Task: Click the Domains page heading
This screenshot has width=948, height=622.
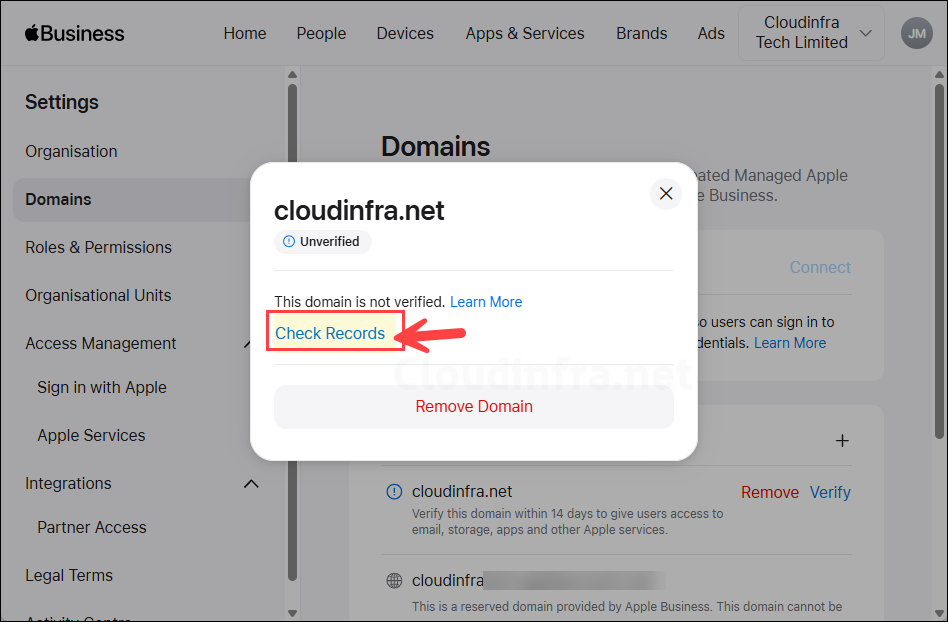Action: pyautogui.click(x=435, y=146)
